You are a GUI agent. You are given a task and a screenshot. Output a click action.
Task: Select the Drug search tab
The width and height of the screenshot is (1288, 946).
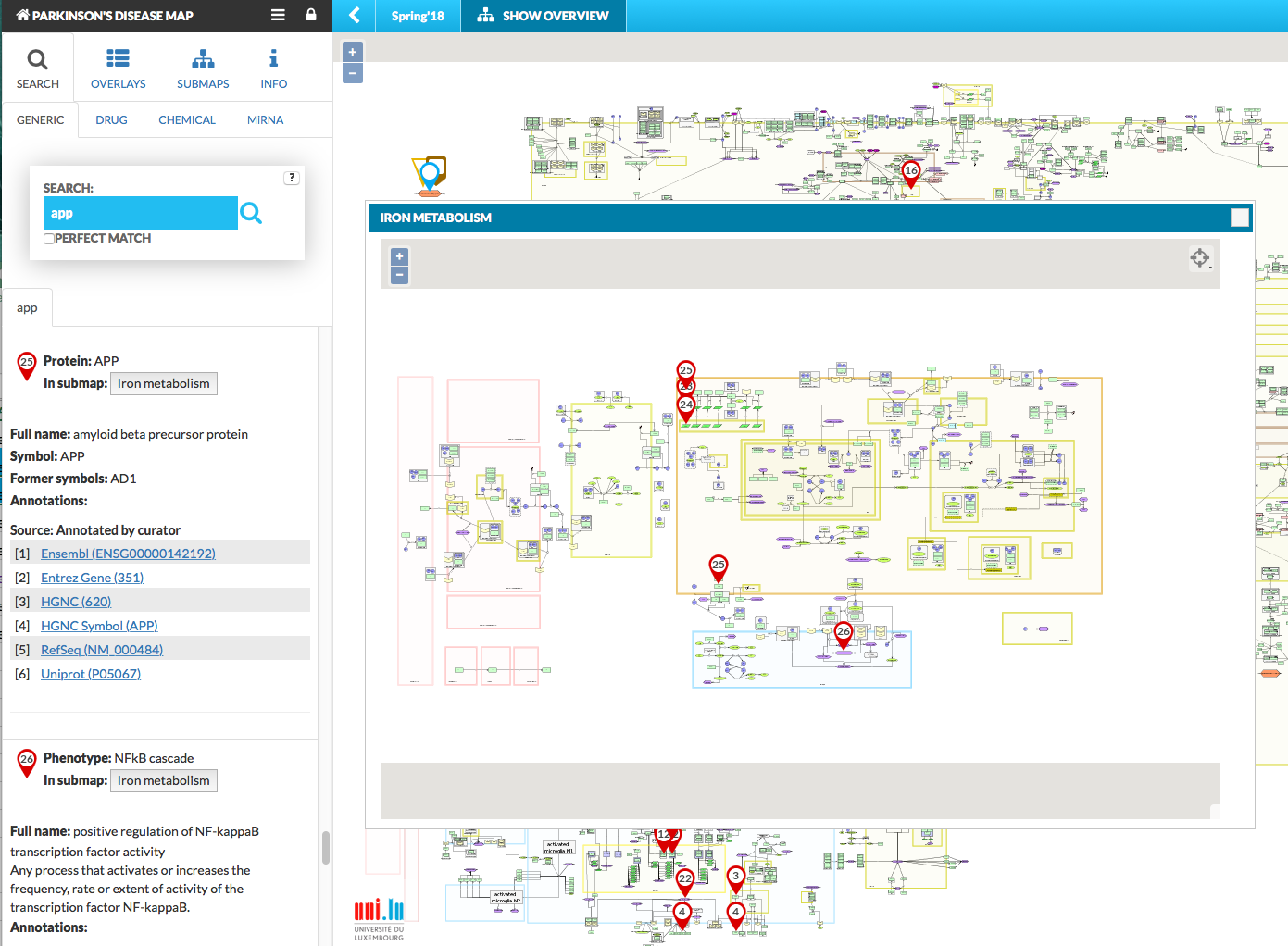(111, 120)
